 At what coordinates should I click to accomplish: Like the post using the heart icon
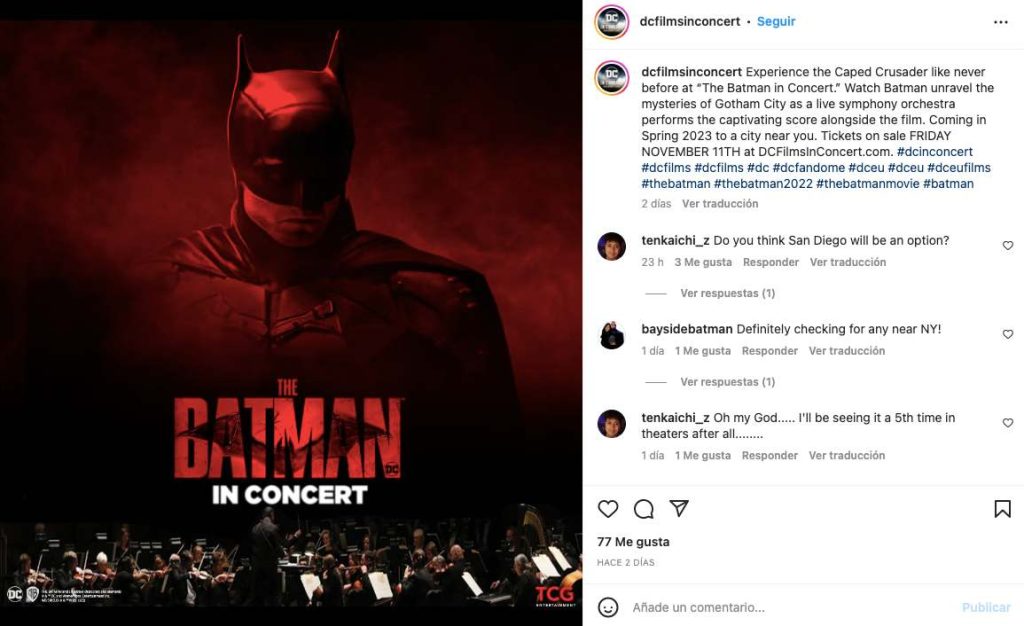point(607,510)
